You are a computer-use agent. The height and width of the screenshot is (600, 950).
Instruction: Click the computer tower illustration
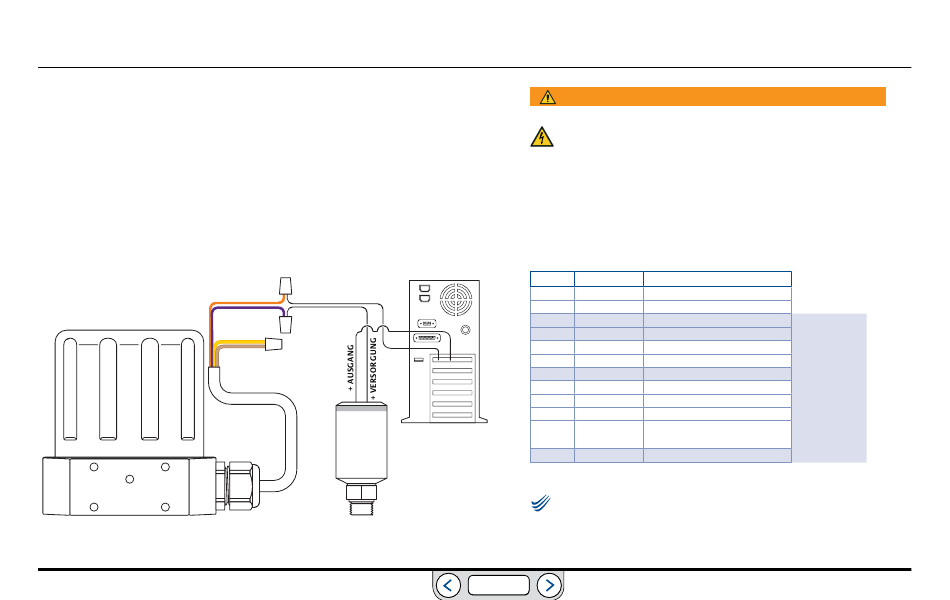[x=444, y=352]
